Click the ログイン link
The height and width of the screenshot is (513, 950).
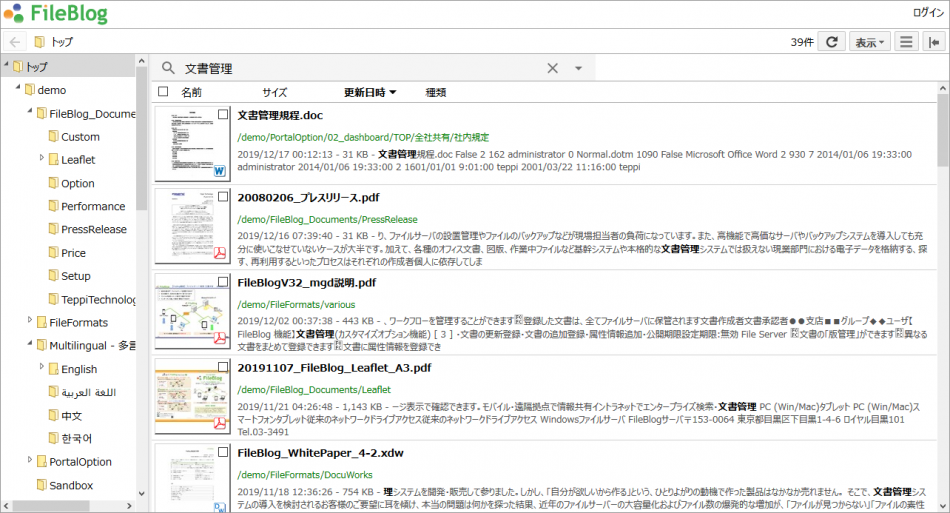(927, 13)
